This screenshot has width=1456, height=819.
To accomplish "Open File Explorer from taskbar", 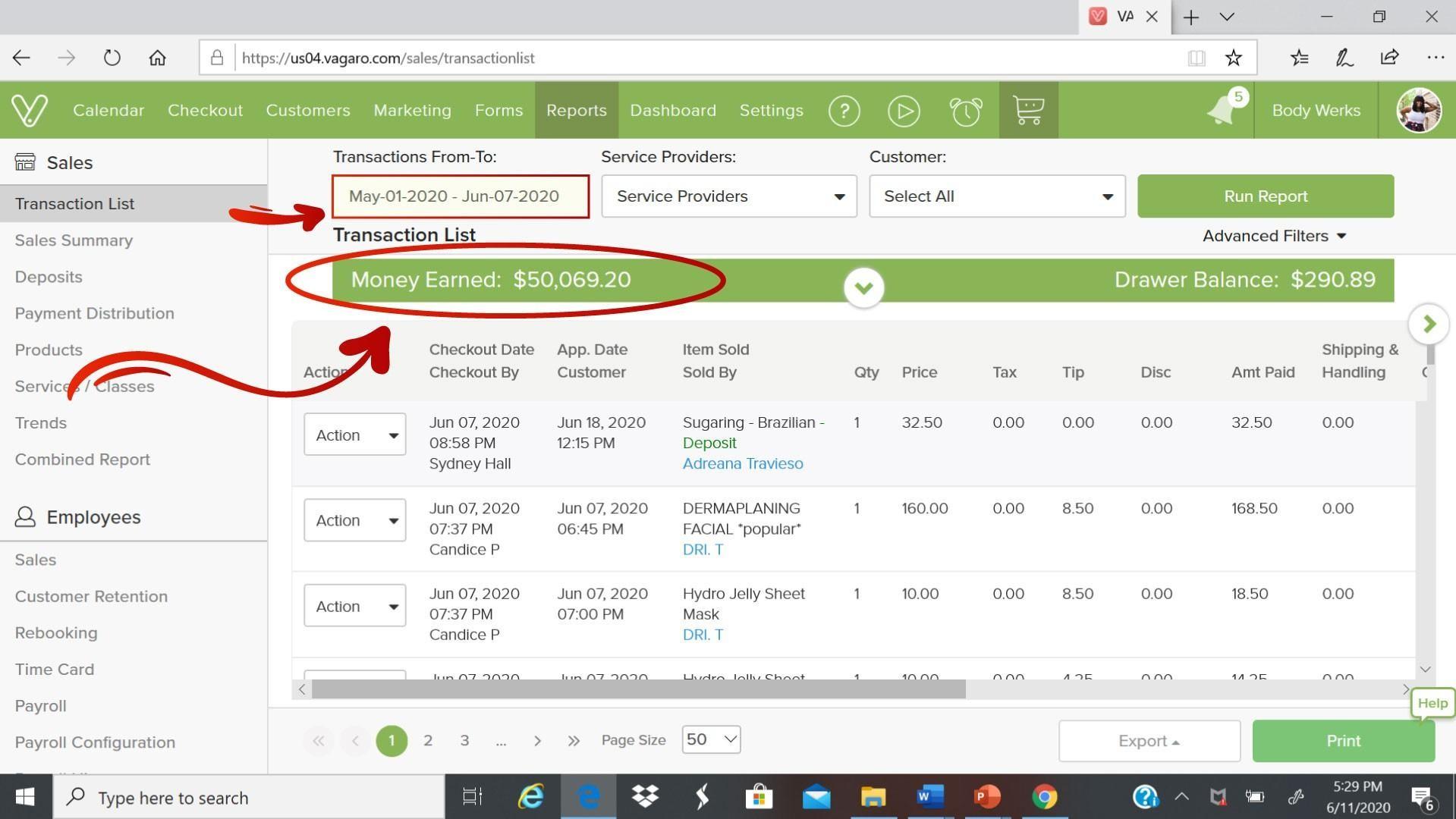I will tap(873, 797).
